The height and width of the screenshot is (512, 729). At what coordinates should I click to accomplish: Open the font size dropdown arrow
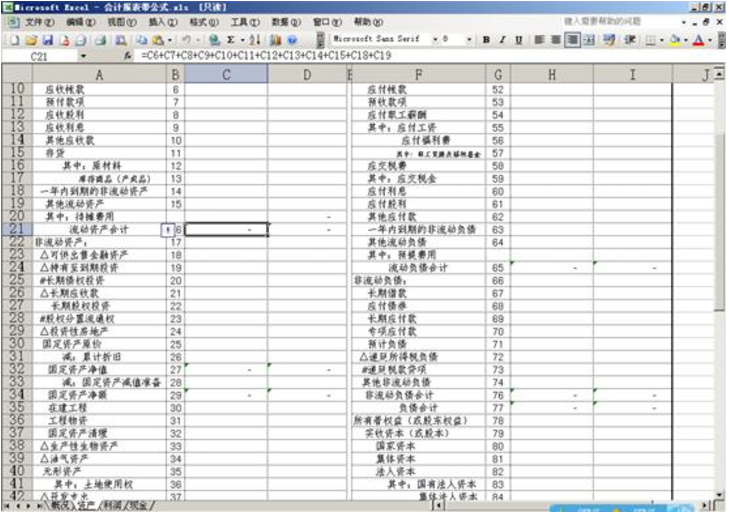[x=469, y=40]
